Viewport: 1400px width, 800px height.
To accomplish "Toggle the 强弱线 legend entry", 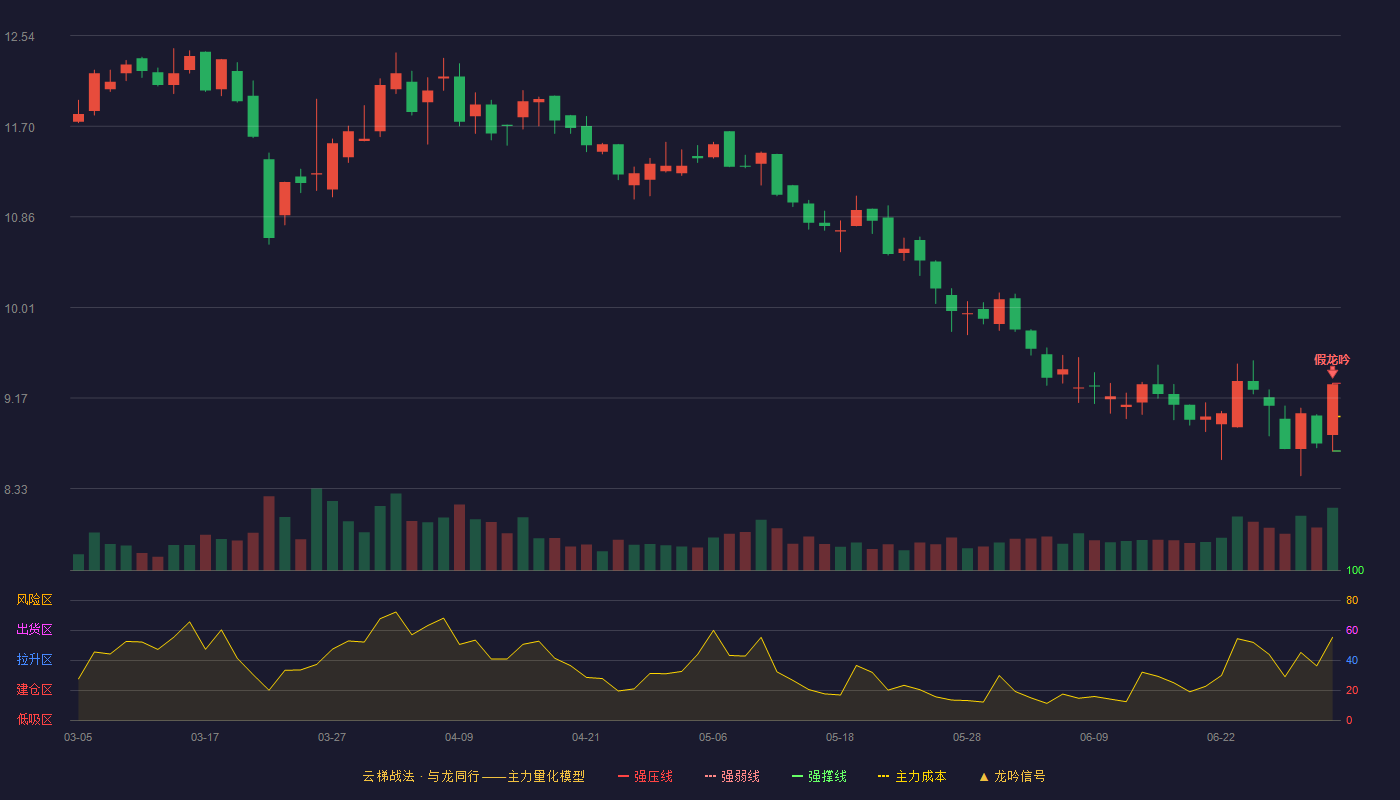I will pyautogui.click(x=732, y=776).
